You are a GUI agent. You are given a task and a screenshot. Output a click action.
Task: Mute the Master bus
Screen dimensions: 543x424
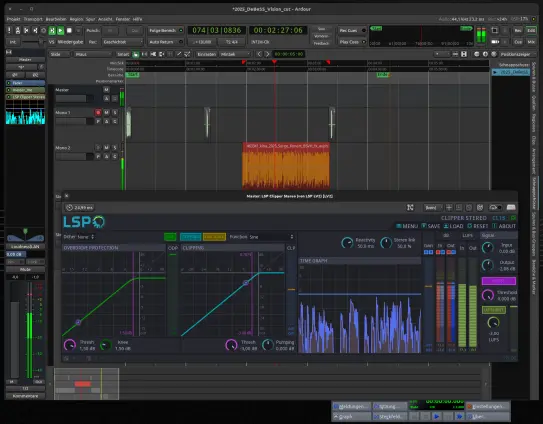106,90
